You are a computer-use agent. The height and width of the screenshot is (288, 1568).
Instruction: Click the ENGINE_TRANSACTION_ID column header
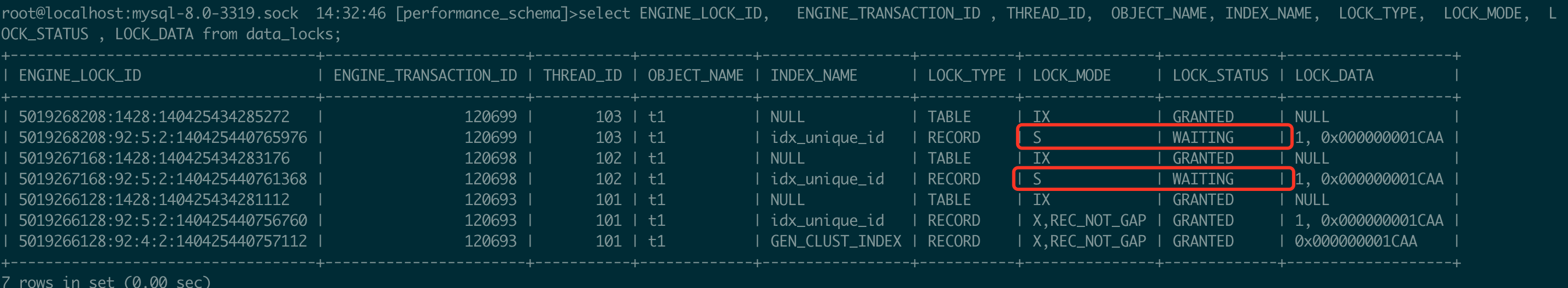[x=425, y=75]
